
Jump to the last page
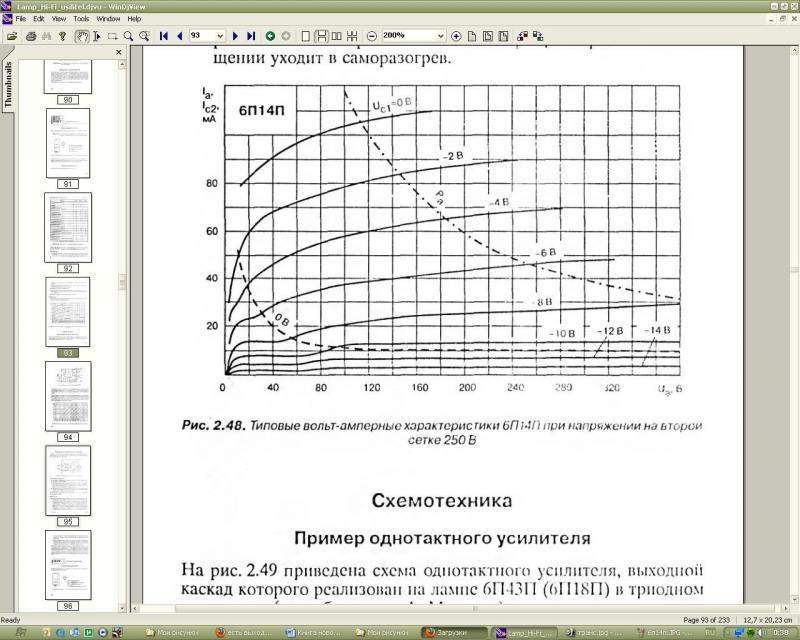pos(251,36)
